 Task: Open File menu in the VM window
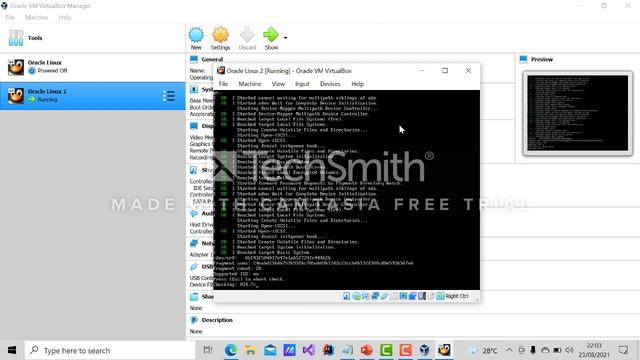click(223, 84)
